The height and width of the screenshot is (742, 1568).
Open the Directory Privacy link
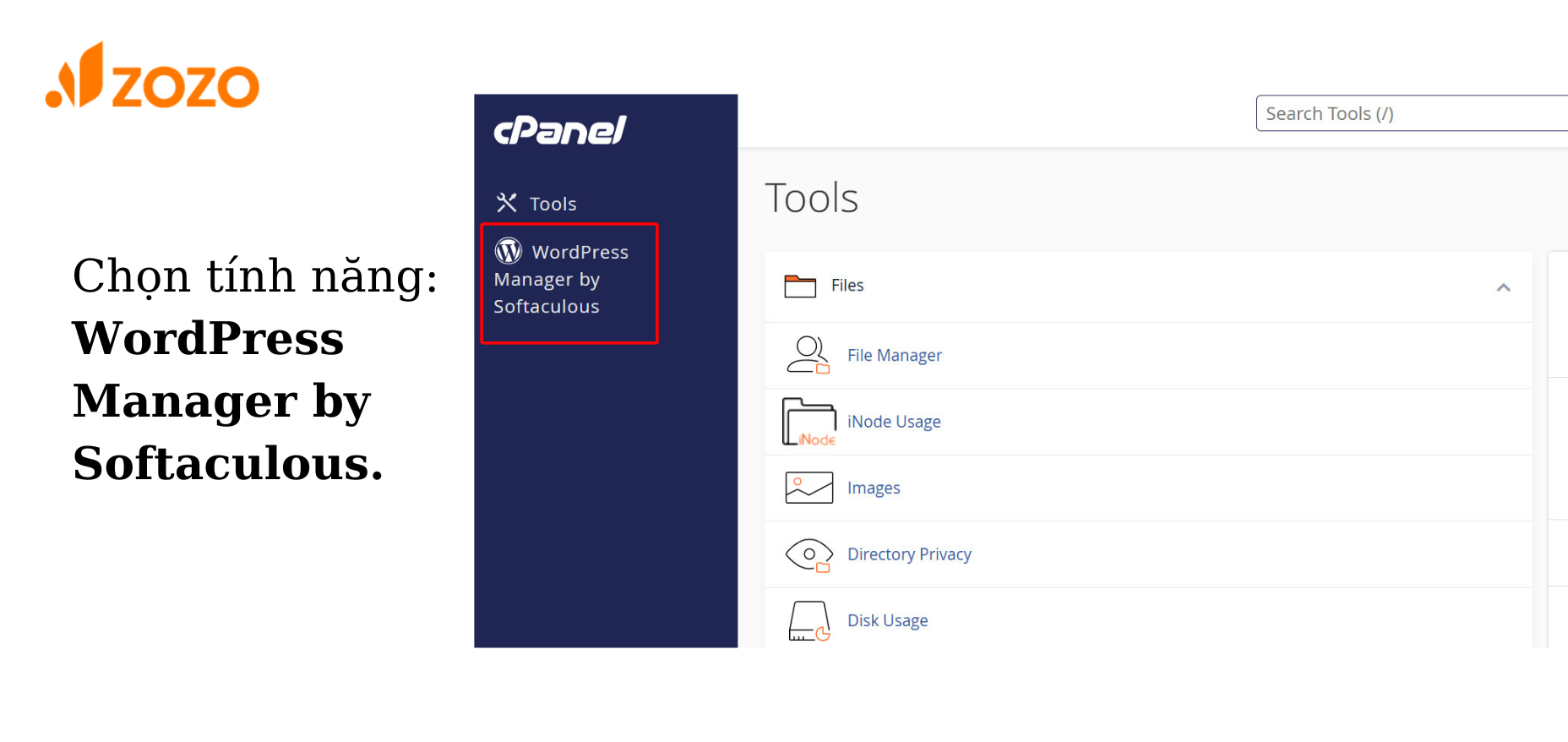tap(909, 554)
